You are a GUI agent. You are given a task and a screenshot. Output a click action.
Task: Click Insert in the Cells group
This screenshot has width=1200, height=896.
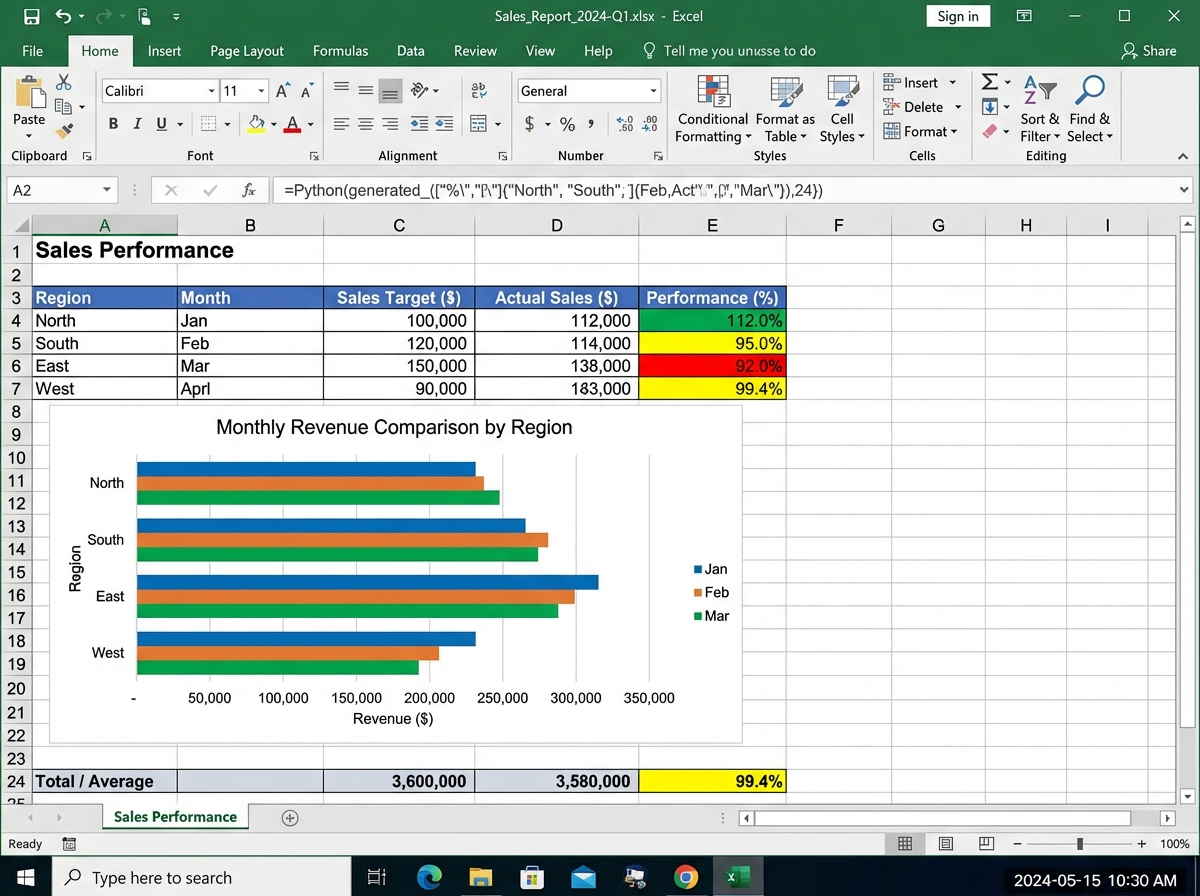[921, 83]
